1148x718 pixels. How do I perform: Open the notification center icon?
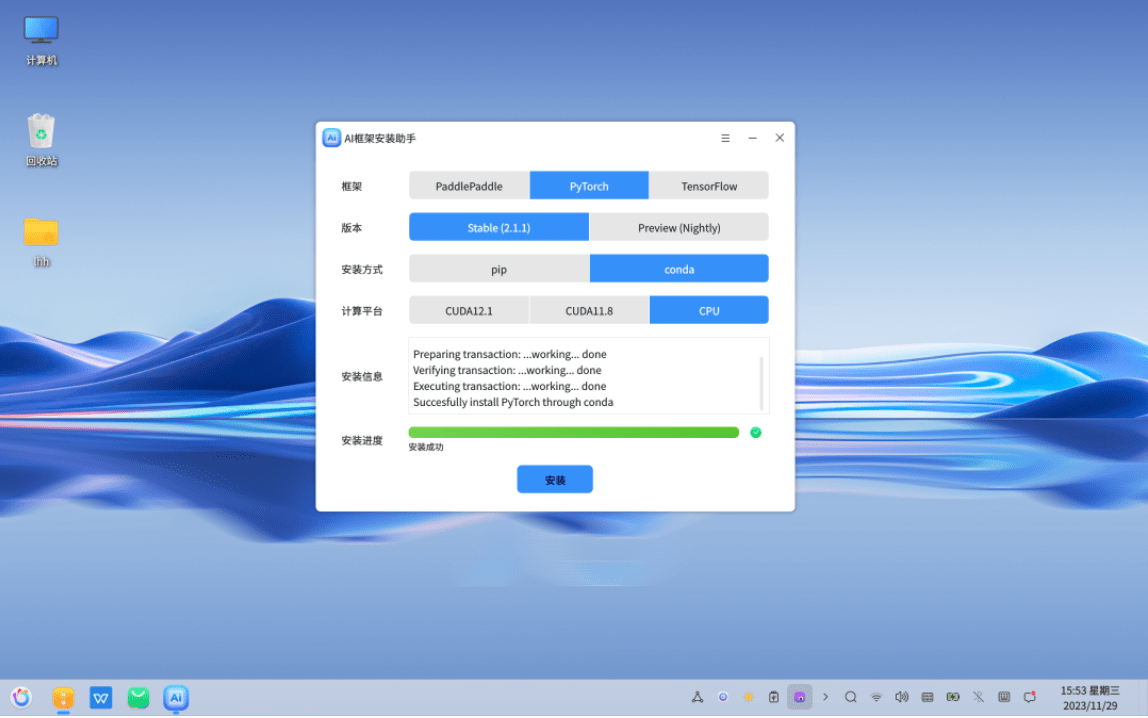1030,697
